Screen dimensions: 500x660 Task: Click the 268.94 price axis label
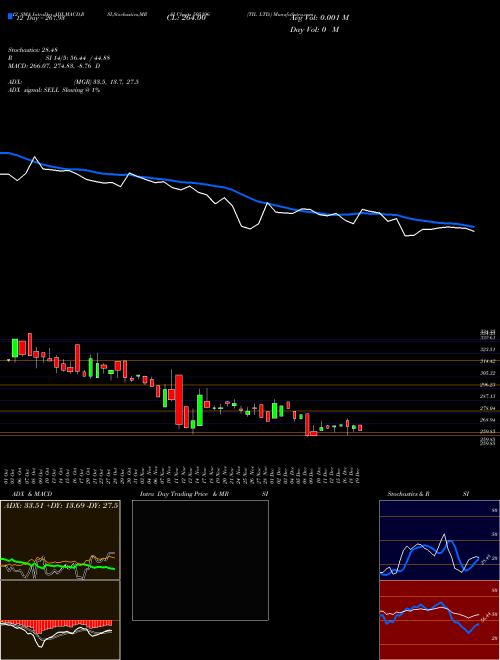coord(488,420)
